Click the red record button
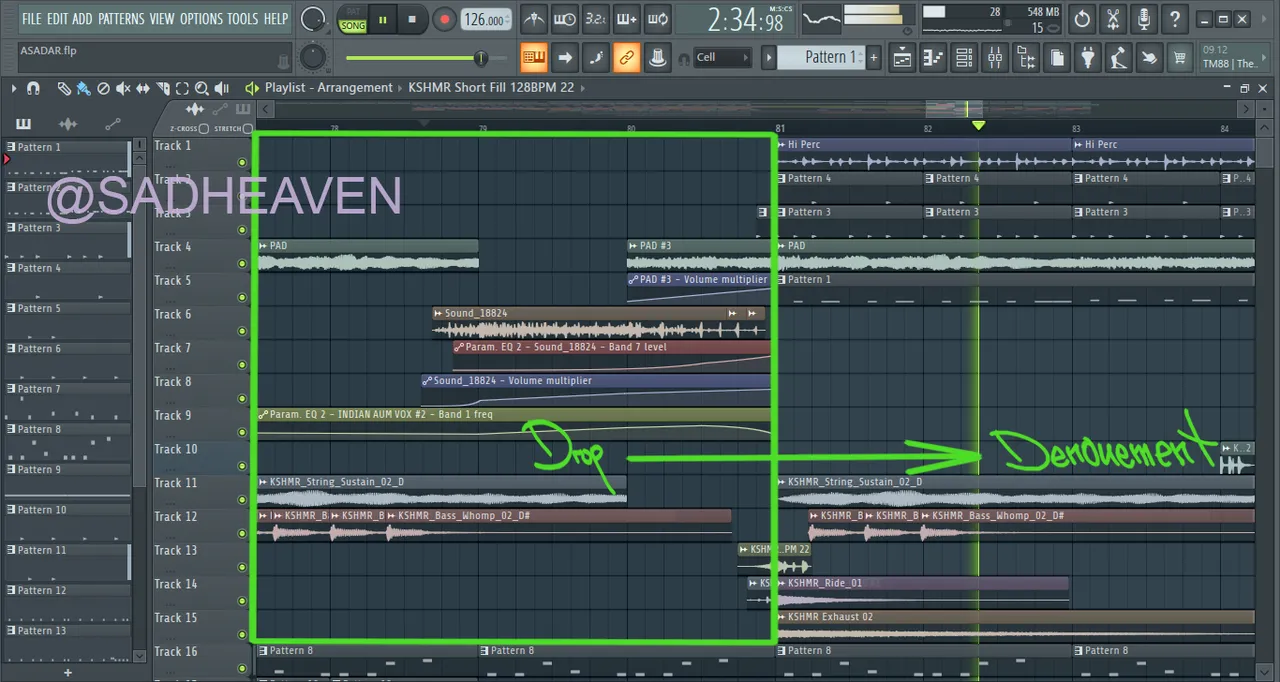1280x682 pixels. [444, 19]
